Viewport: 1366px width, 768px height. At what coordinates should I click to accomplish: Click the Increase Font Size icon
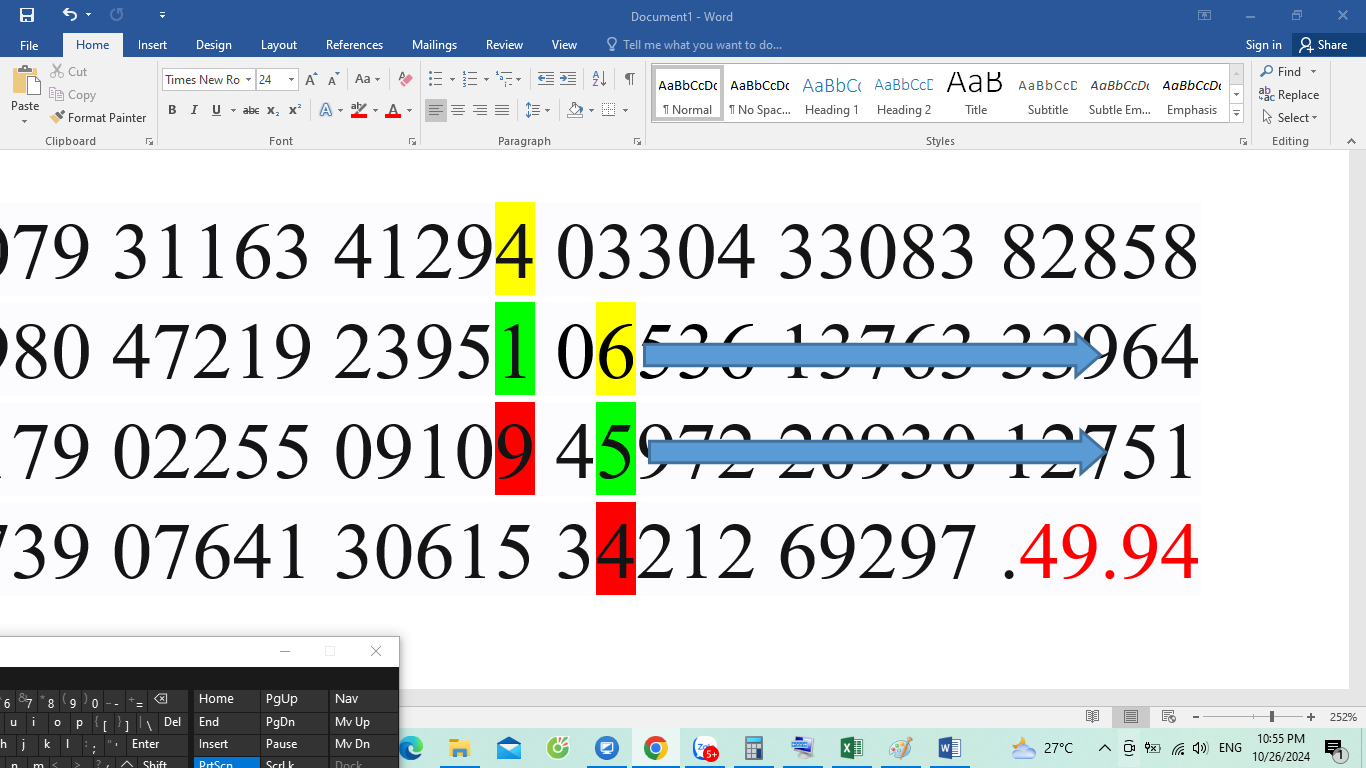pyautogui.click(x=311, y=79)
